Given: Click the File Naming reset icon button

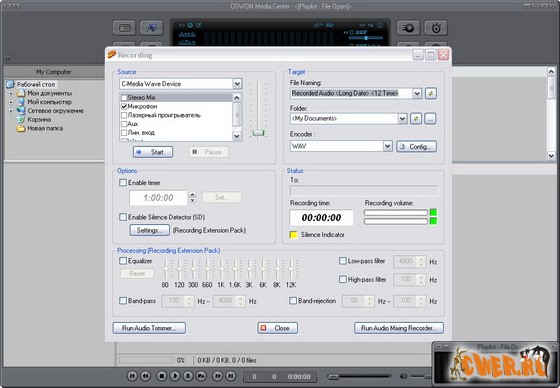Looking at the screenshot, I should click(431, 94).
